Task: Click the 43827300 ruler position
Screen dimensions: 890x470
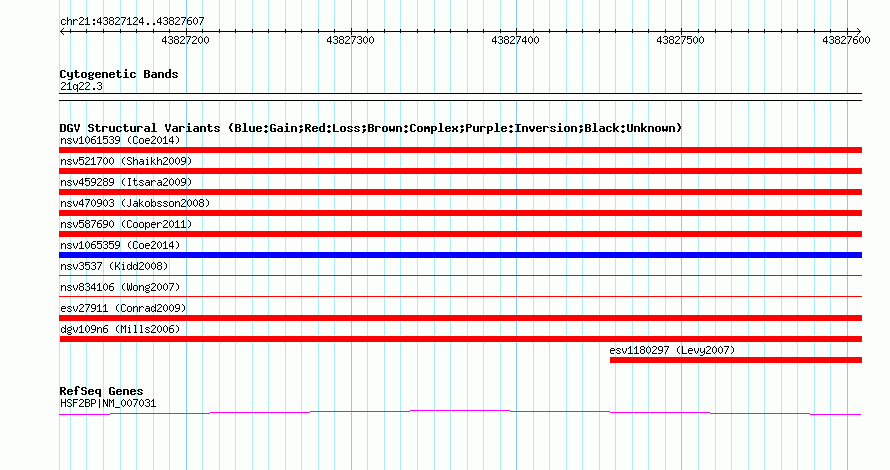Action: (x=350, y=40)
